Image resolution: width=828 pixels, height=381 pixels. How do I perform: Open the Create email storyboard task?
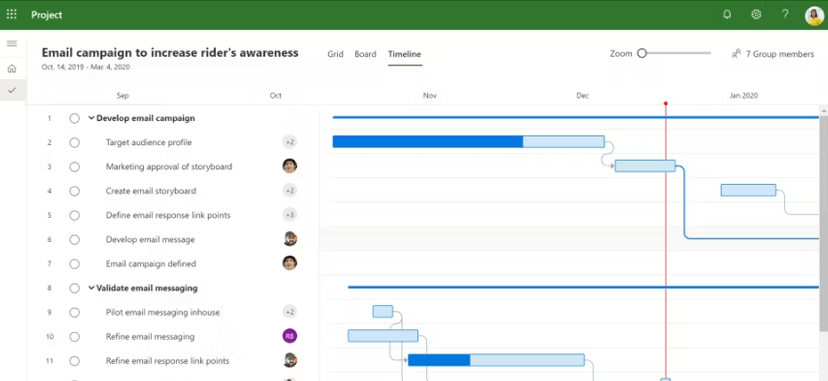coord(151,191)
